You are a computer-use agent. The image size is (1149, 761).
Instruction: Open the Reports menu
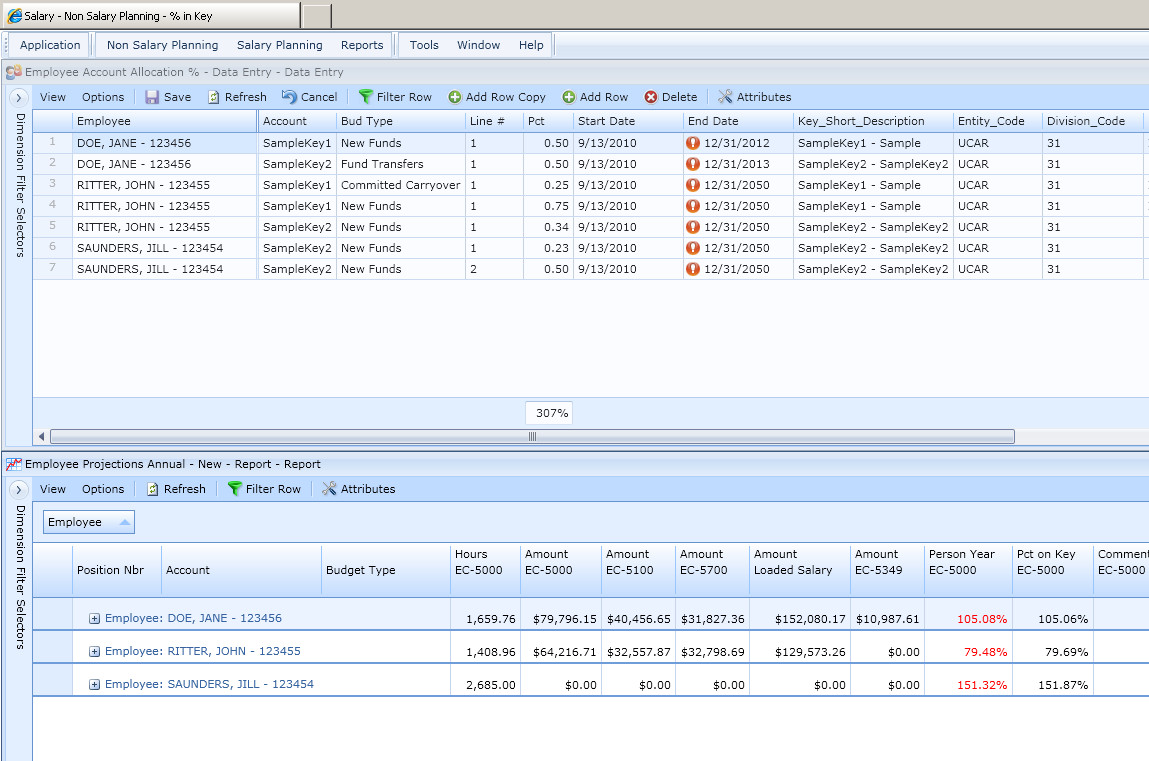[x=362, y=45]
